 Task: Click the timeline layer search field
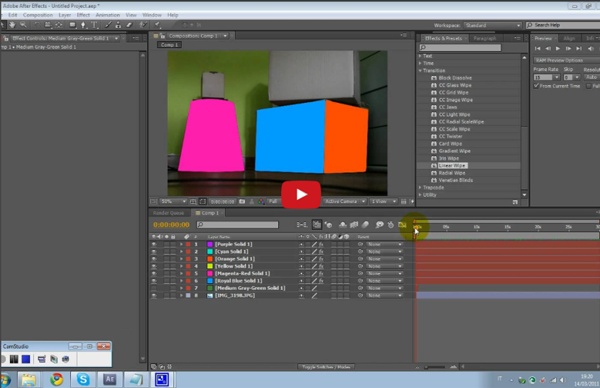pos(237,225)
